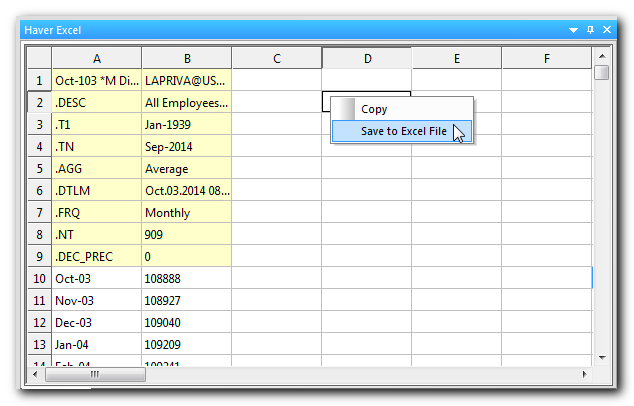
Task: Open the Haver Excel panel options dropdown arrow
Action: [573, 30]
